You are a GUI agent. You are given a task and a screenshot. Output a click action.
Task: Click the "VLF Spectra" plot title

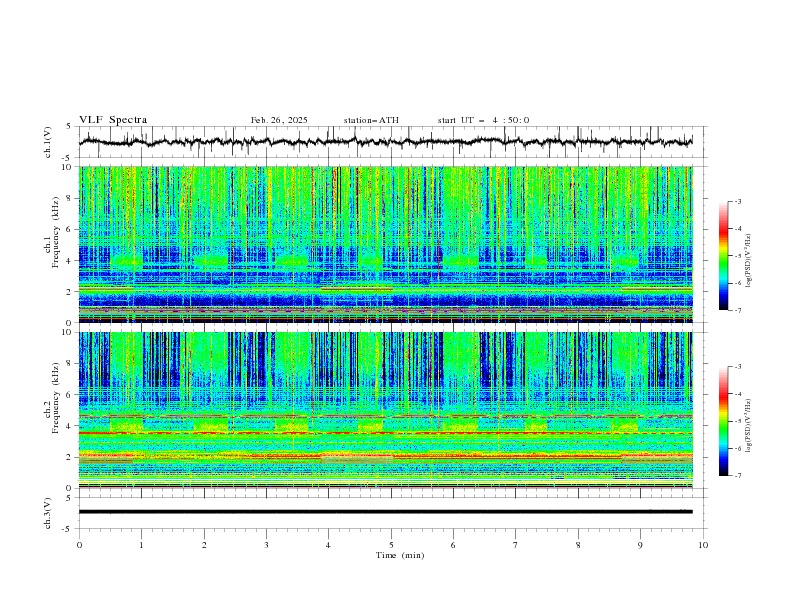click(113, 120)
